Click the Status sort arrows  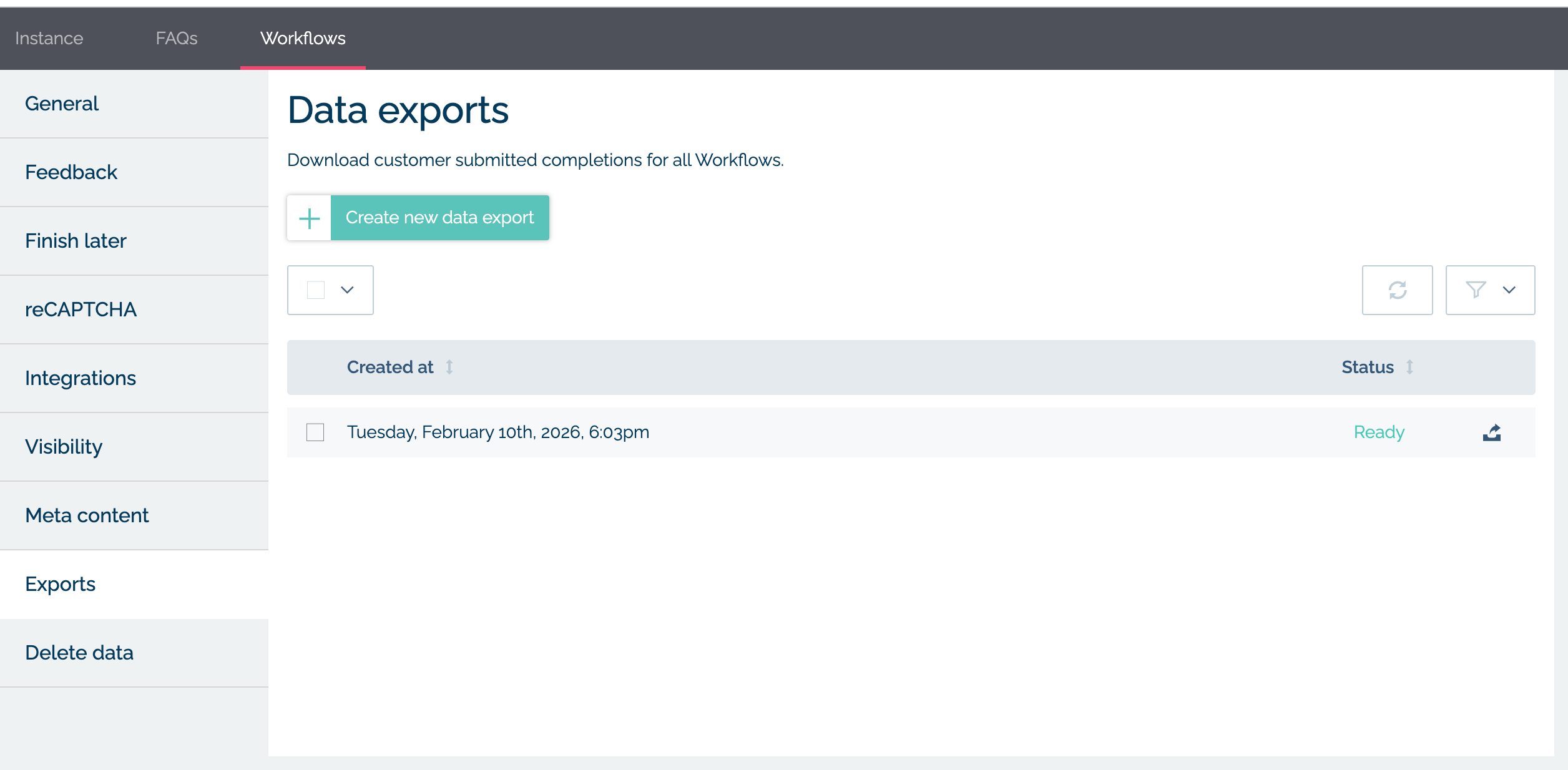(x=1410, y=368)
